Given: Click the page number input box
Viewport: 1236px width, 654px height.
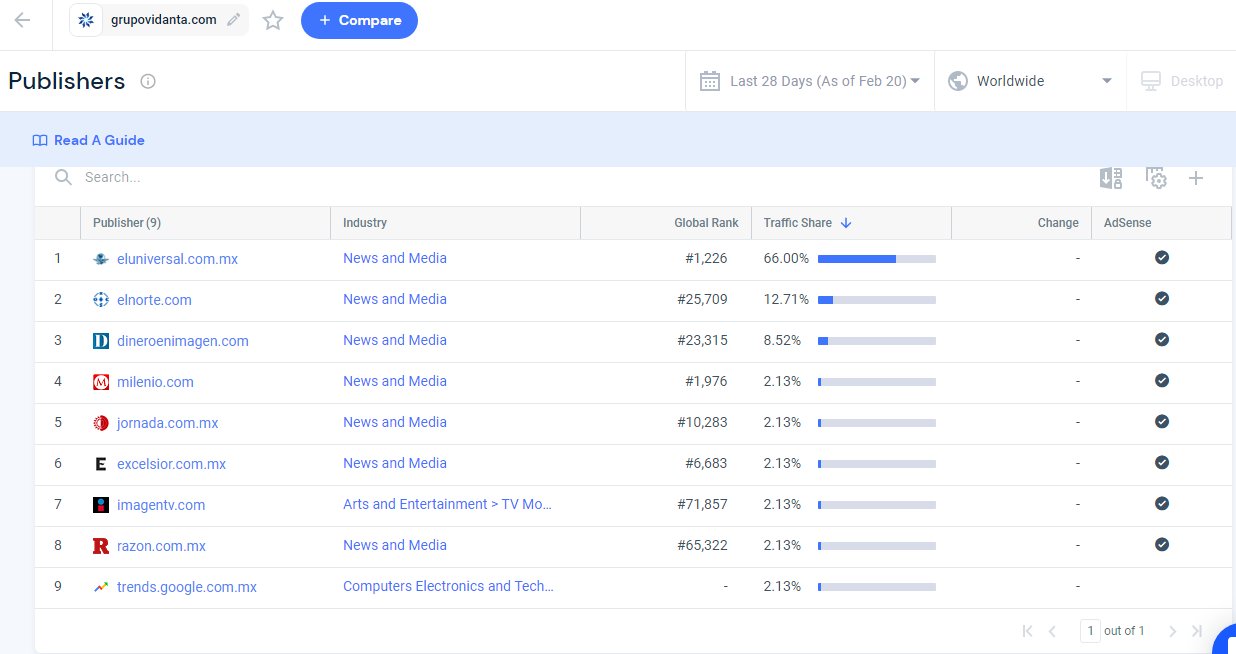Looking at the screenshot, I should tap(1090, 631).
